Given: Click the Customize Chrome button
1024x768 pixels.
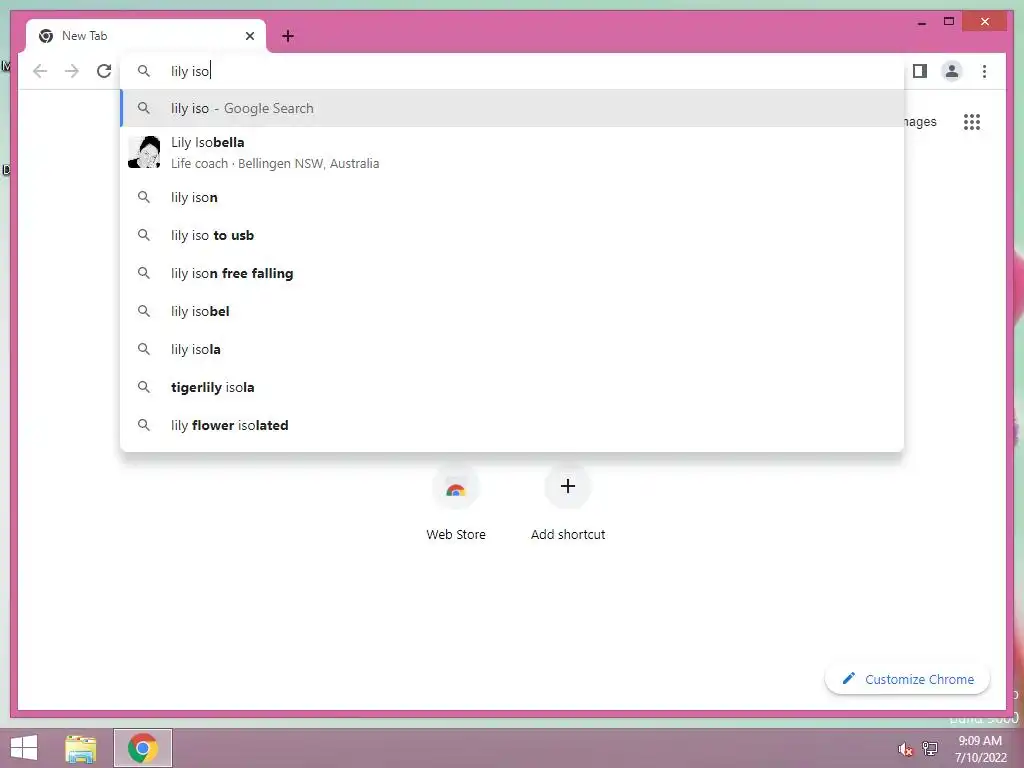Looking at the screenshot, I should 908,679.
